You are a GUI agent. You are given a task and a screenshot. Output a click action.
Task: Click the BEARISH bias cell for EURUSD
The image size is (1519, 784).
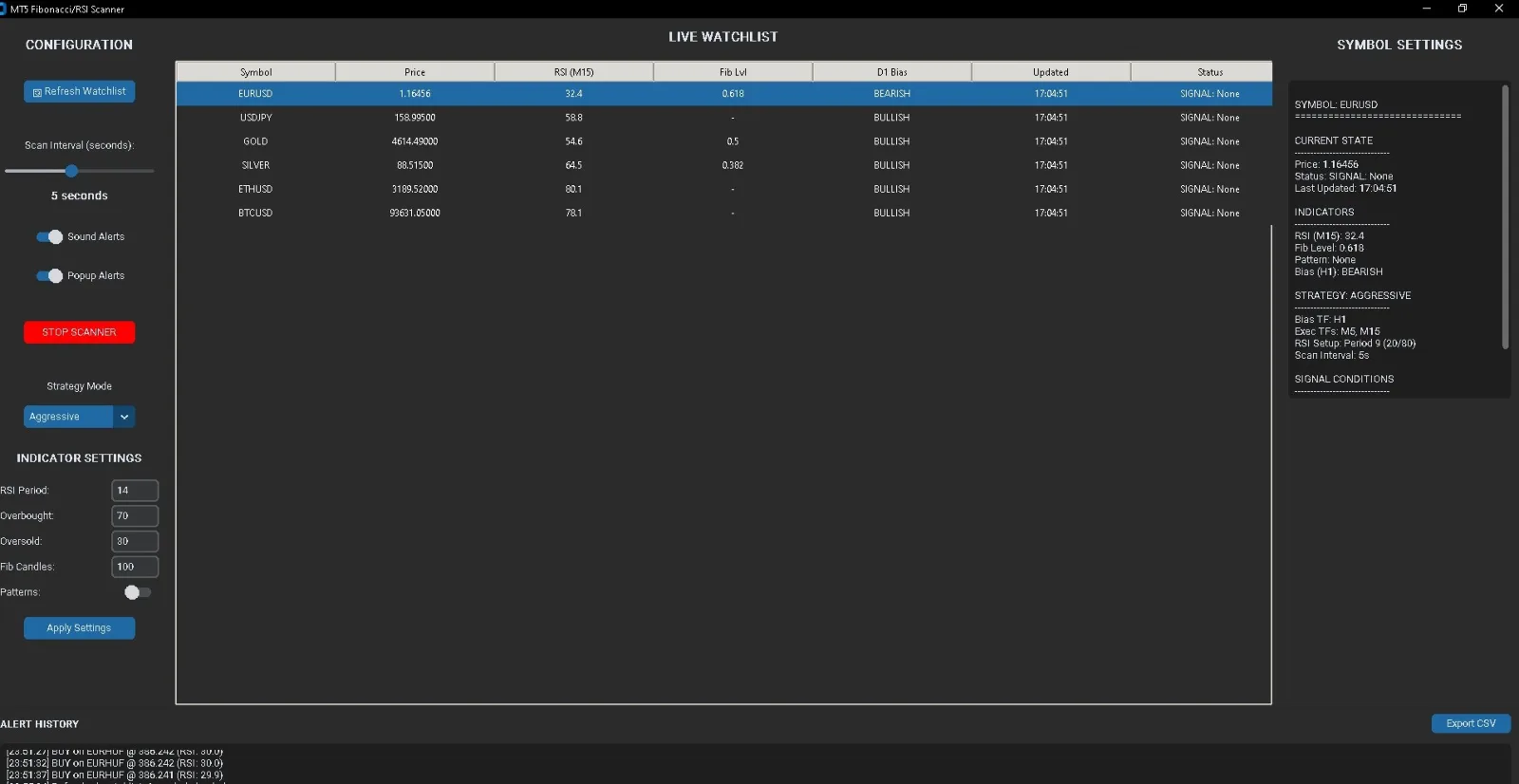click(891, 94)
